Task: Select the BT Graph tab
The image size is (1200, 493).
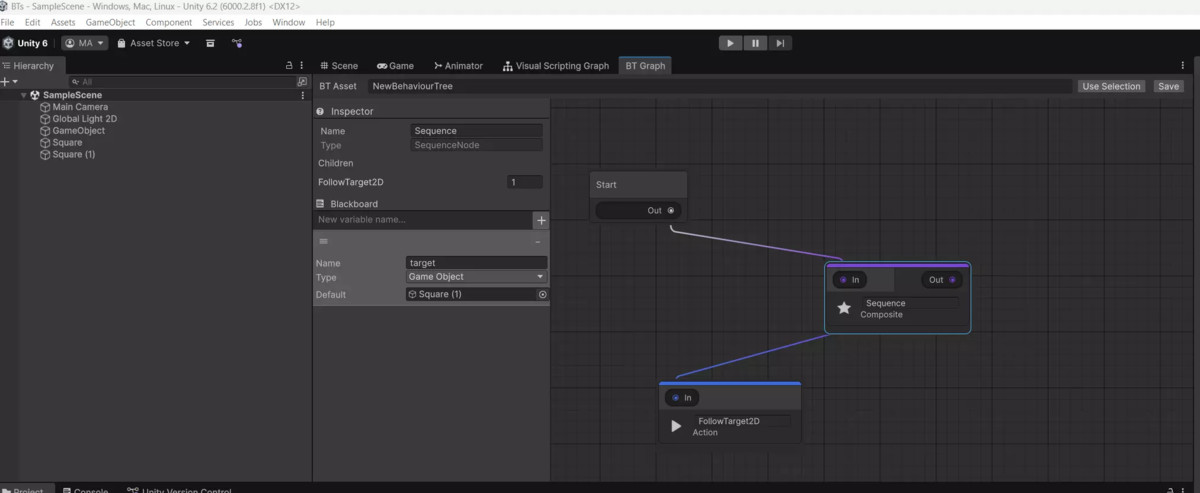Action: (645, 66)
